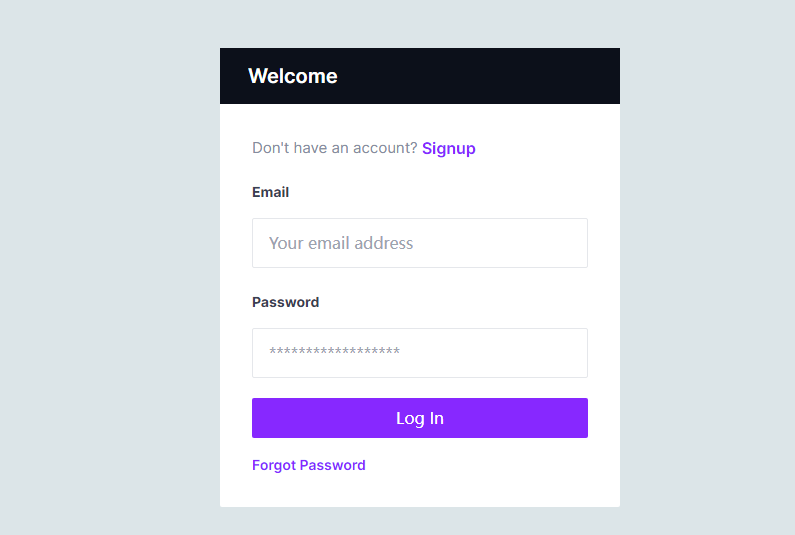The image size is (795, 535).
Task: Submit the form with Log In button
Action: pos(420,418)
